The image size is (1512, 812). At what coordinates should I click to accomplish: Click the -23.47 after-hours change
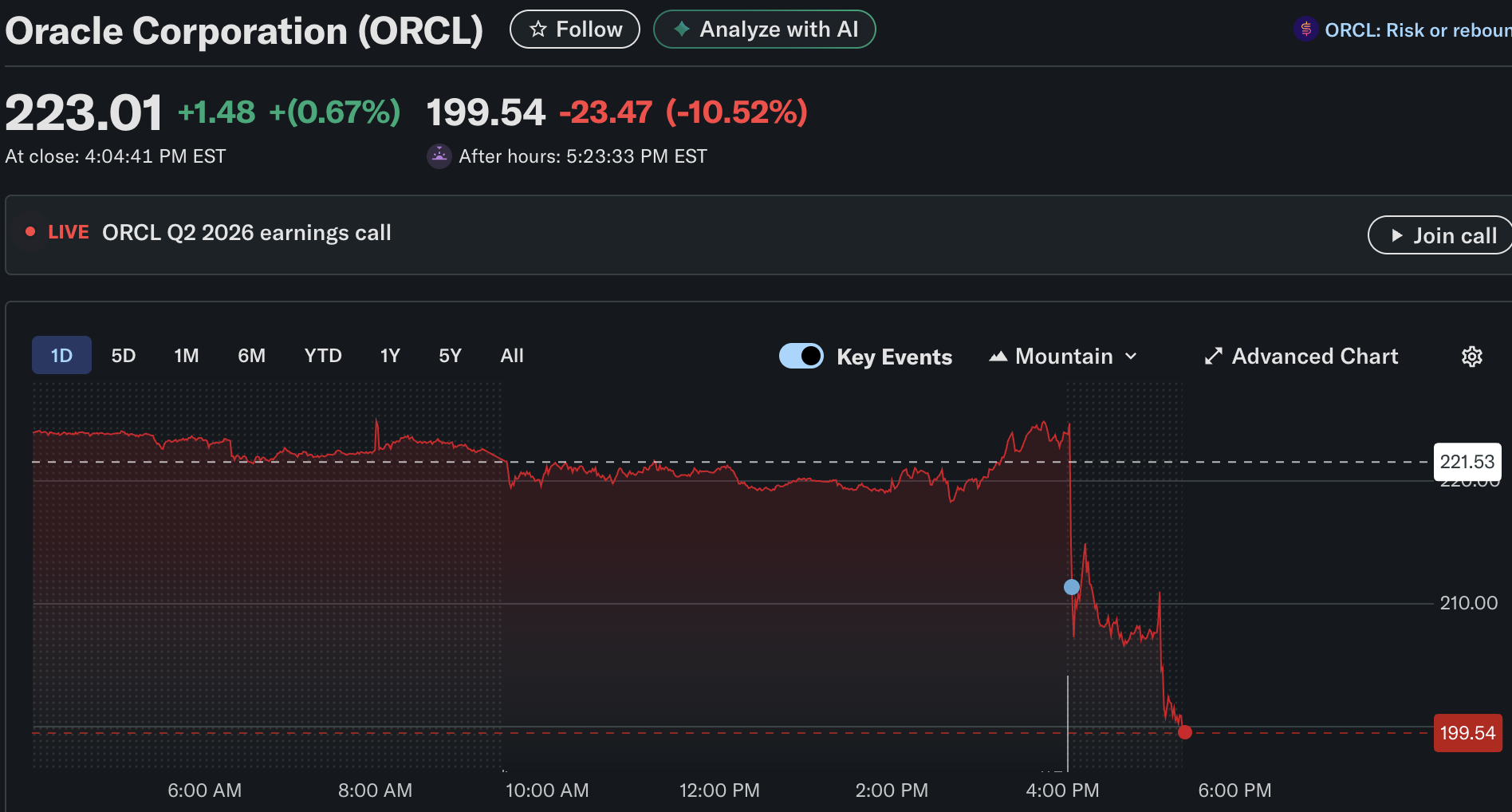[x=606, y=112]
